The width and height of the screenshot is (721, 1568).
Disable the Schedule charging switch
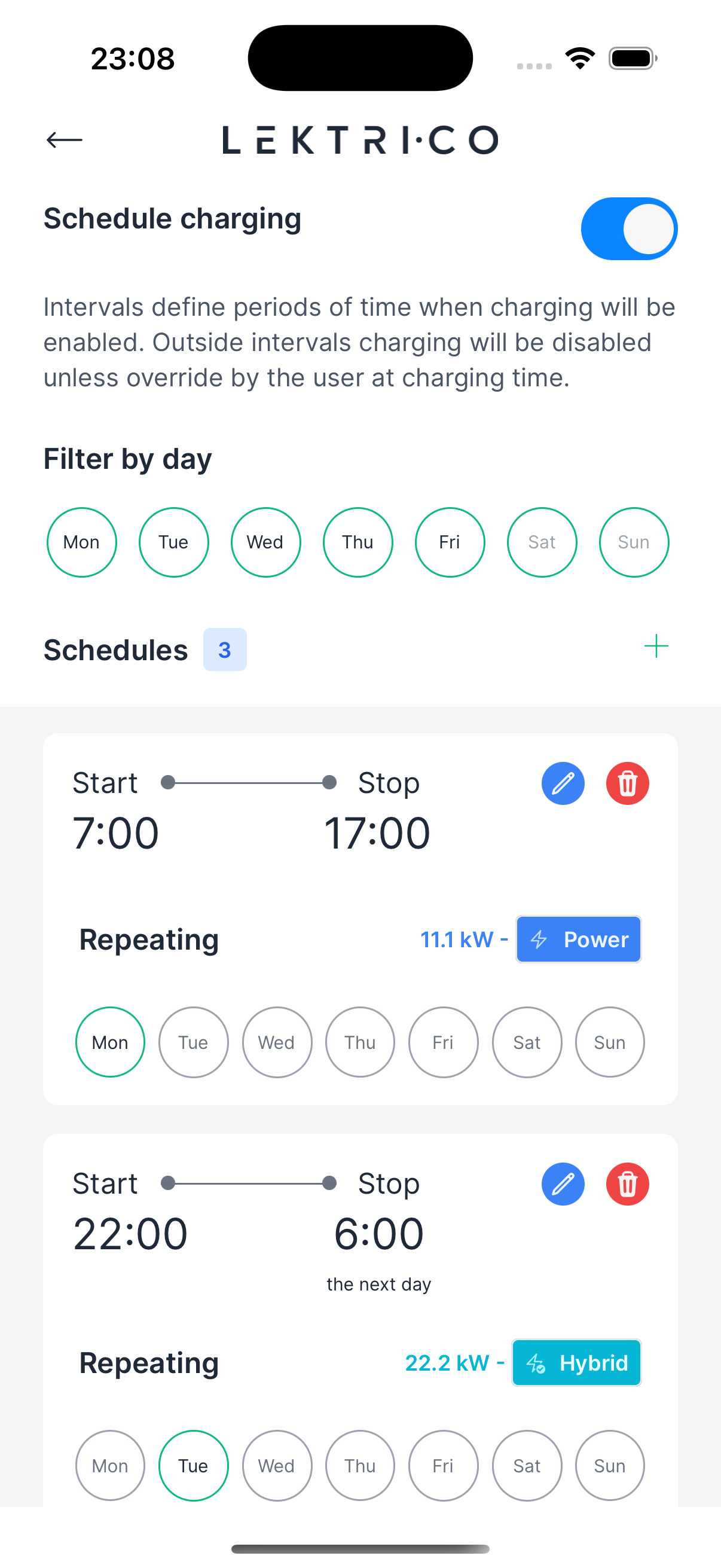coord(628,229)
